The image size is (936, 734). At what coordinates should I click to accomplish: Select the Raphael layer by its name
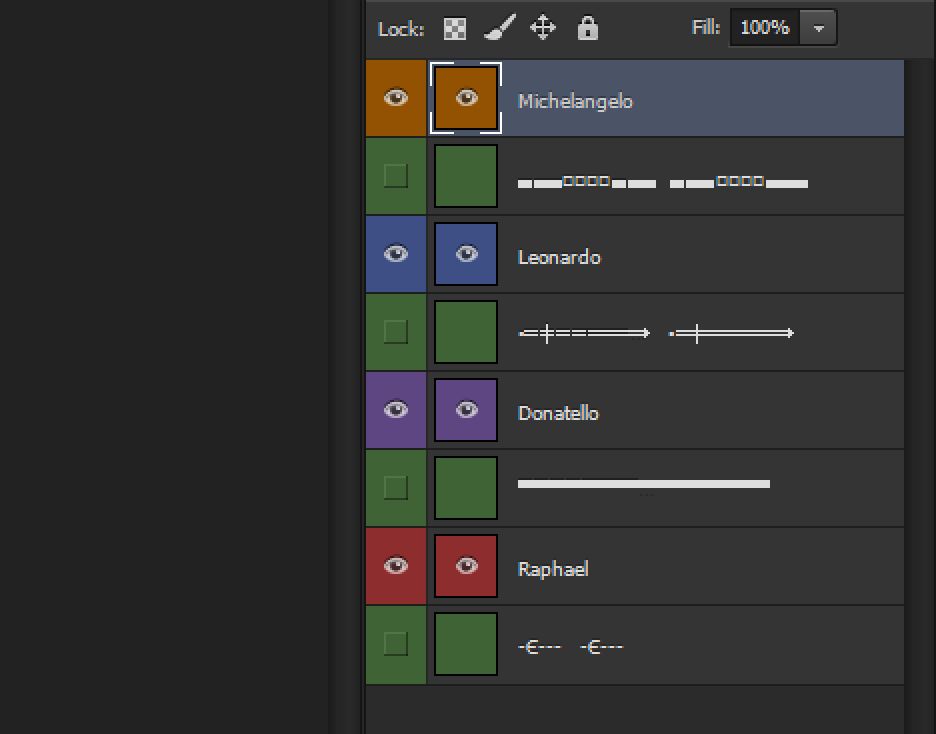pyautogui.click(x=553, y=569)
